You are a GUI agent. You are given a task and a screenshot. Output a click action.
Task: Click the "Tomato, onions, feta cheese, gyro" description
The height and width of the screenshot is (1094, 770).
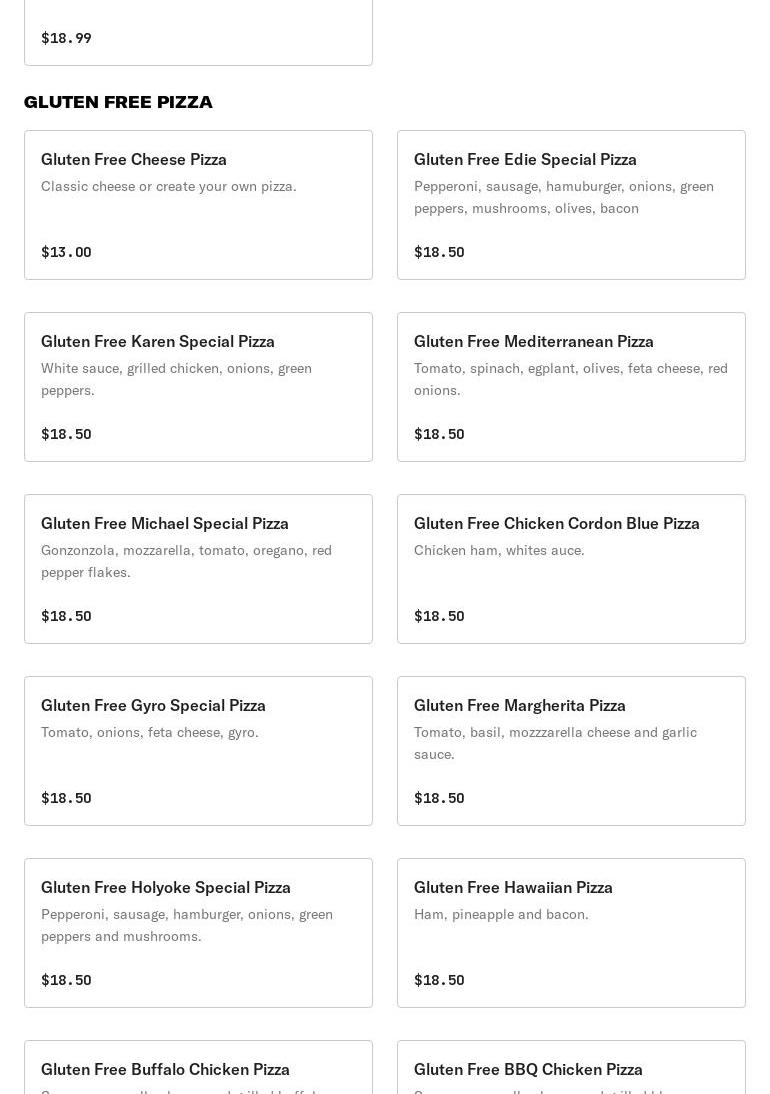150,732
